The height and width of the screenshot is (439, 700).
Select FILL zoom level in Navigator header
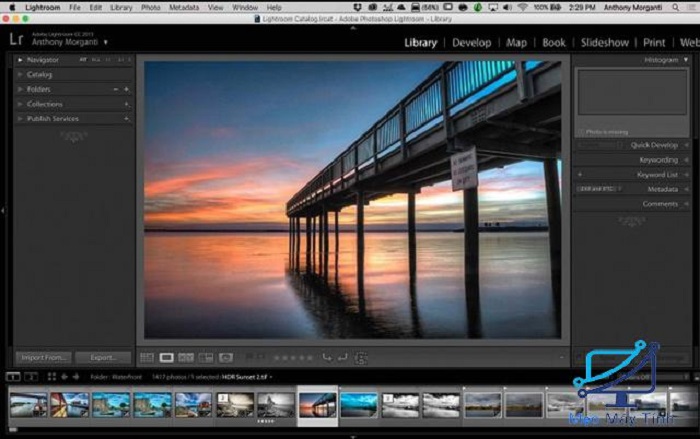tap(96, 60)
